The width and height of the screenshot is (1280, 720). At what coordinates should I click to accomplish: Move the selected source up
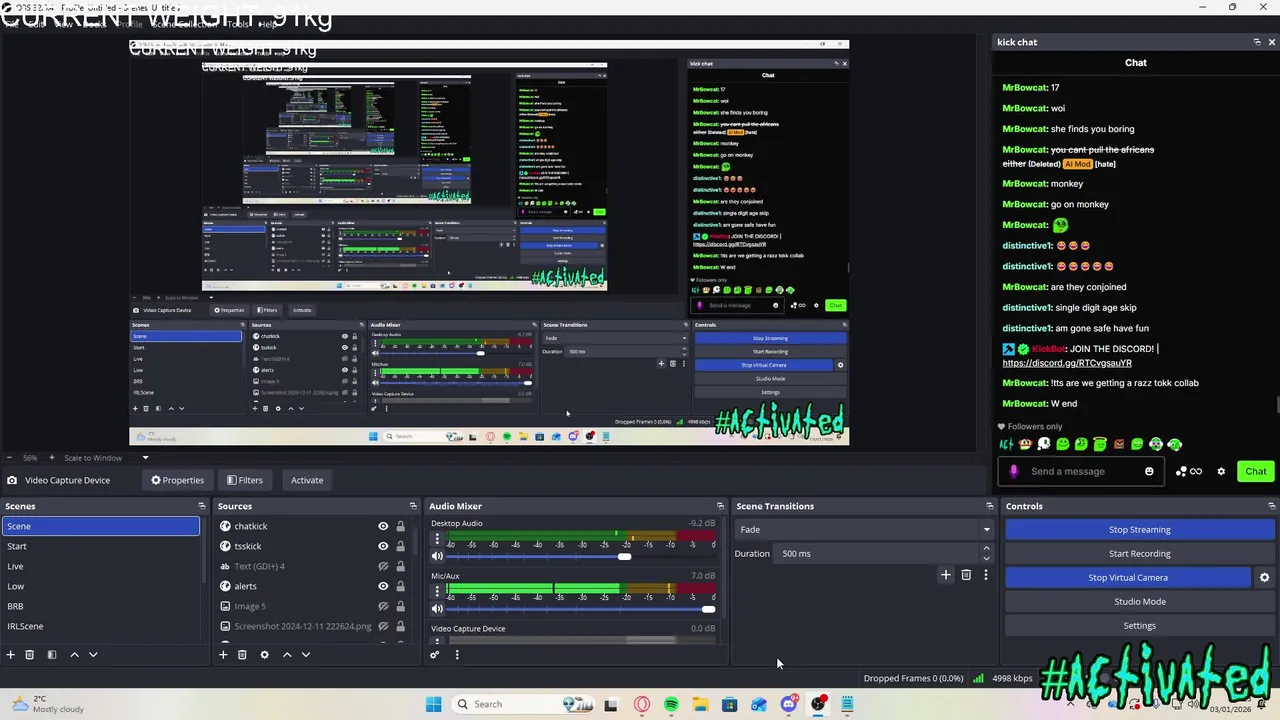coord(287,655)
